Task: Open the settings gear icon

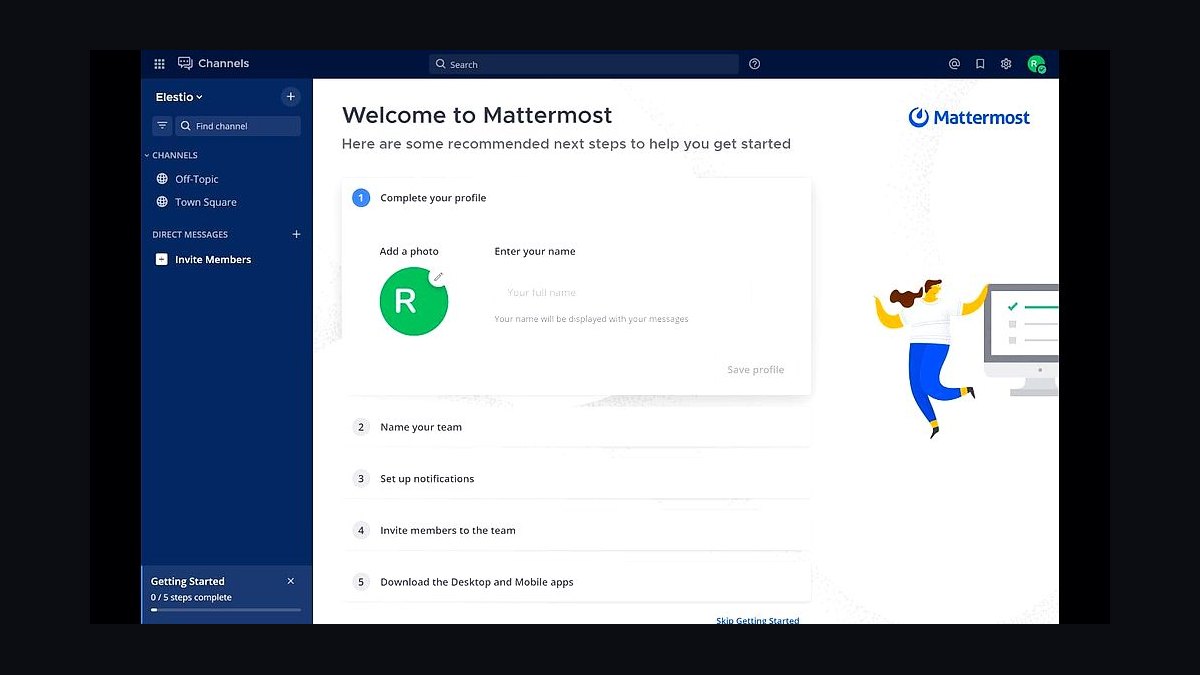Action: click(1006, 64)
